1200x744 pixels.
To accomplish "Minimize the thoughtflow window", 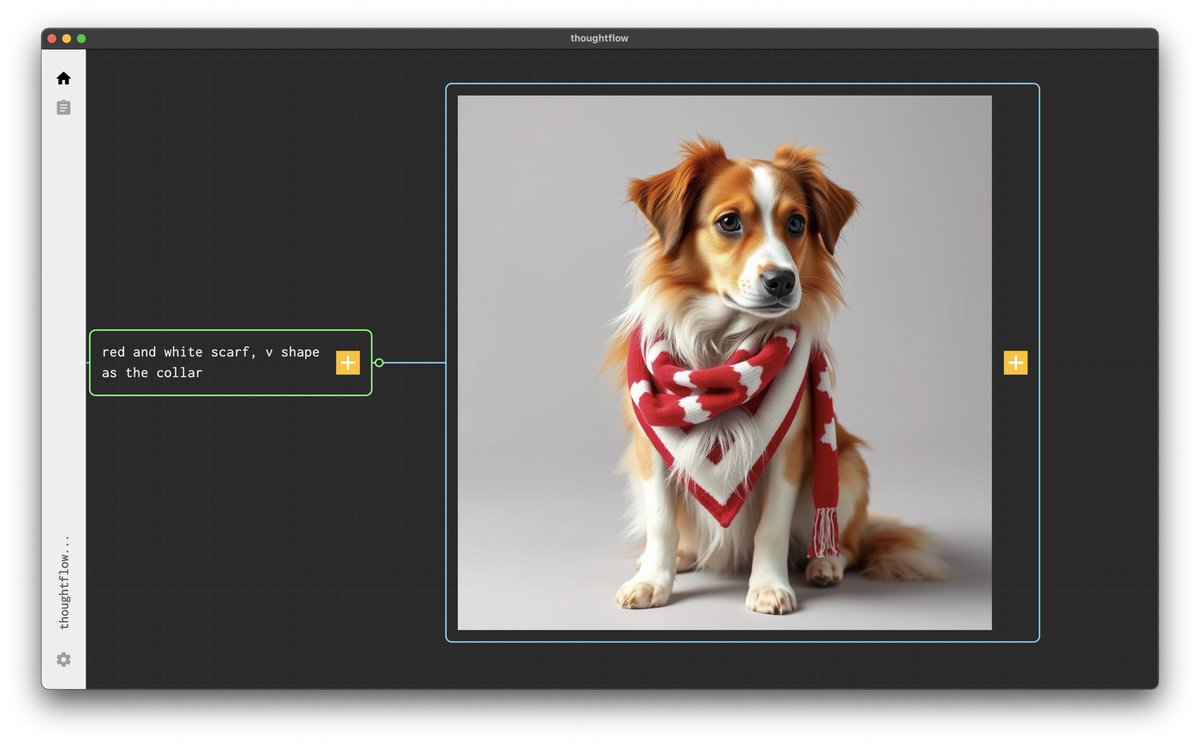I will pos(67,38).
